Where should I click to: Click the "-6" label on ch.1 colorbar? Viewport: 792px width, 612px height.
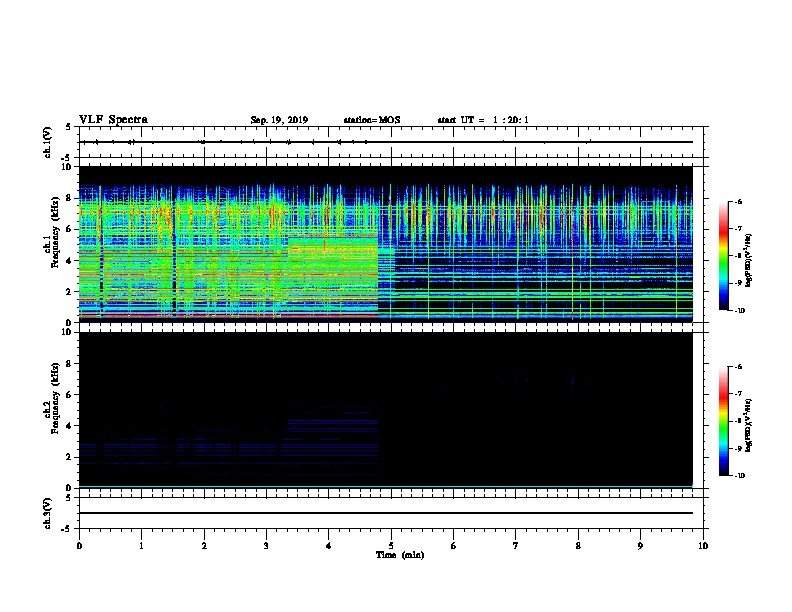click(738, 202)
